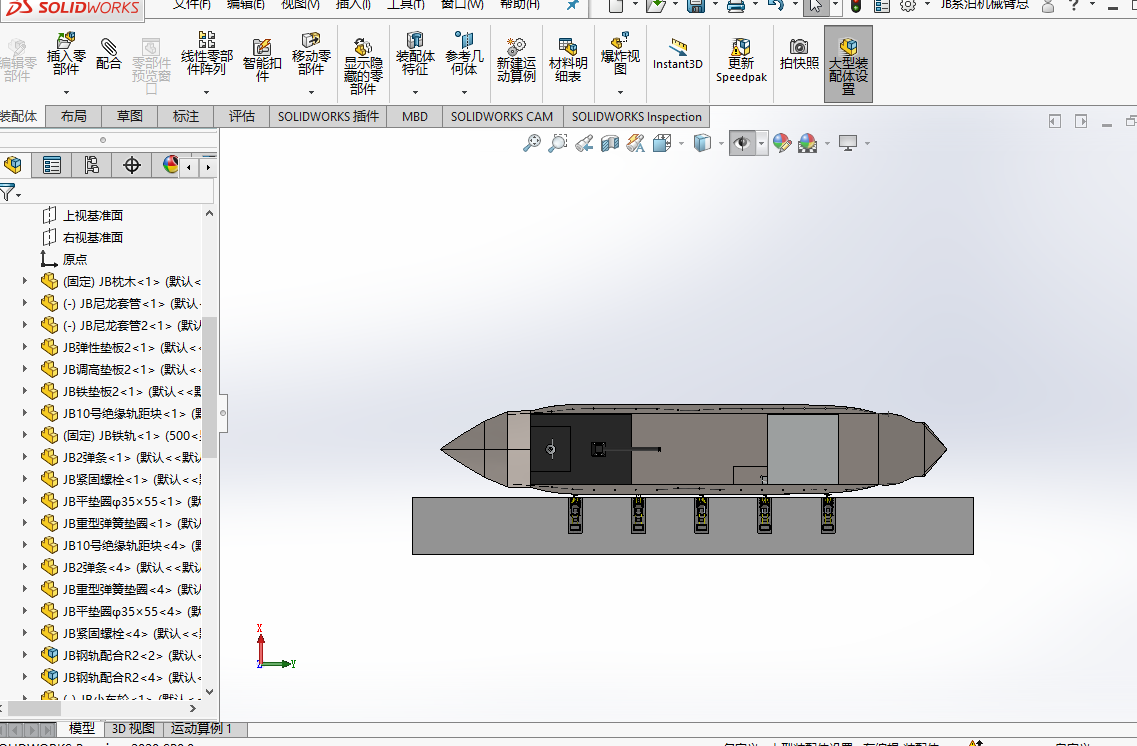Click the Mate (配合) tool
Screen dimensions: 1137x746
click(108, 54)
